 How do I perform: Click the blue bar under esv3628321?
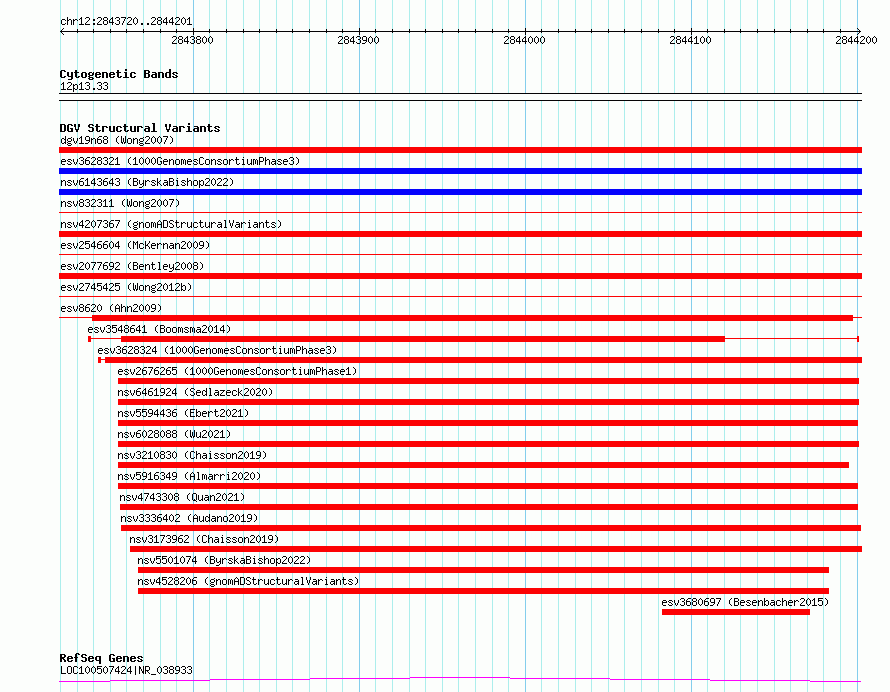point(460,171)
